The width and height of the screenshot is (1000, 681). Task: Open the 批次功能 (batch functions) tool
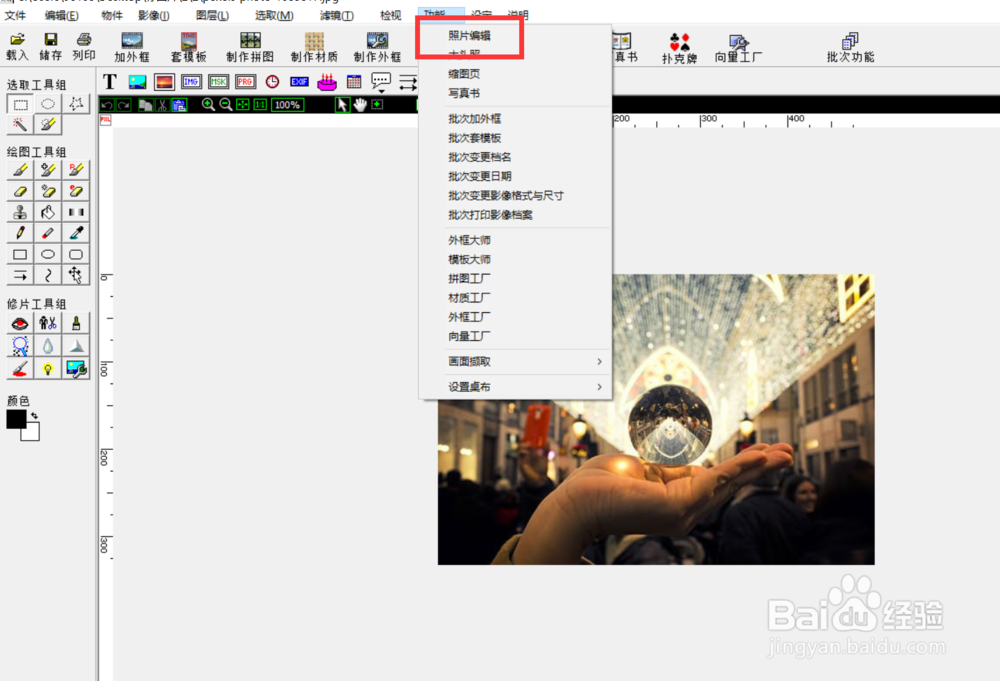pos(850,48)
